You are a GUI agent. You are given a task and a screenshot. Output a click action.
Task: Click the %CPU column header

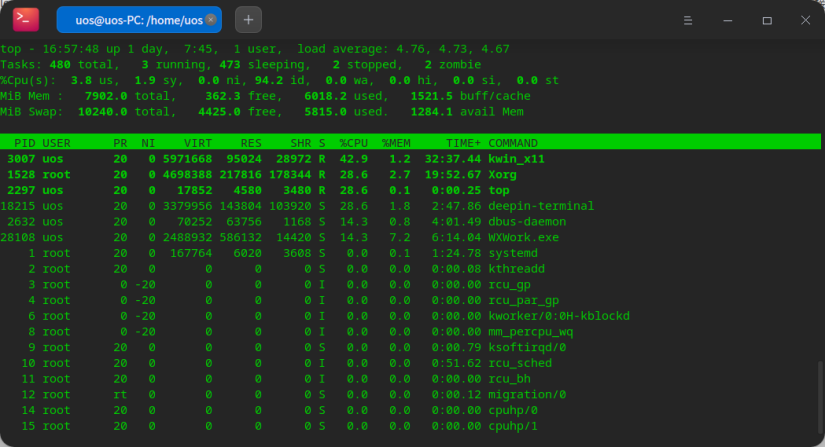[x=354, y=143]
